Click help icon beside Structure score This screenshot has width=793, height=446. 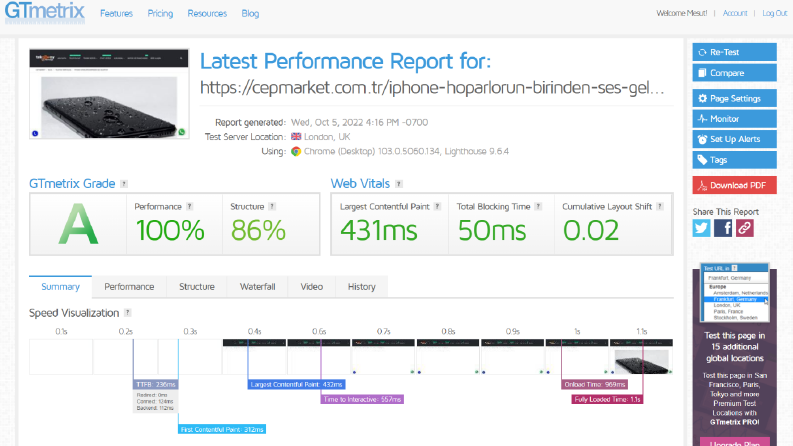click(x=272, y=206)
